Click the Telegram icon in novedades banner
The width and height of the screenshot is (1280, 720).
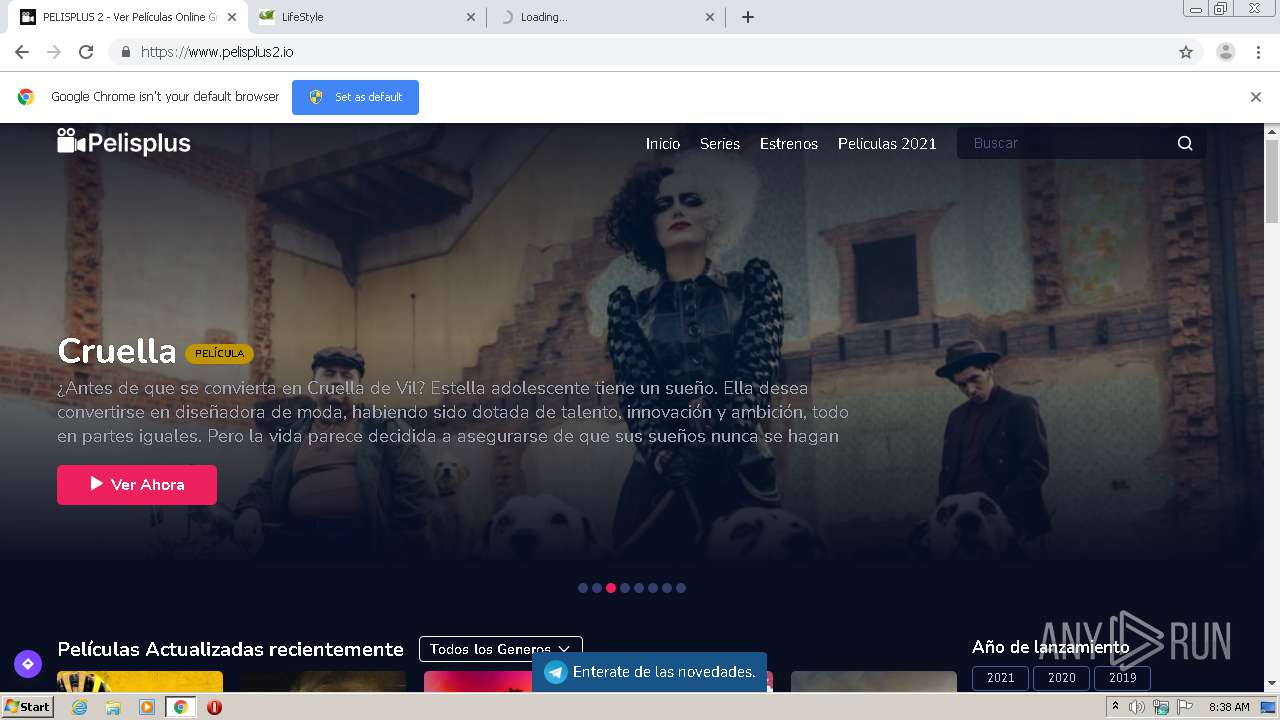(x=555, y=672)
